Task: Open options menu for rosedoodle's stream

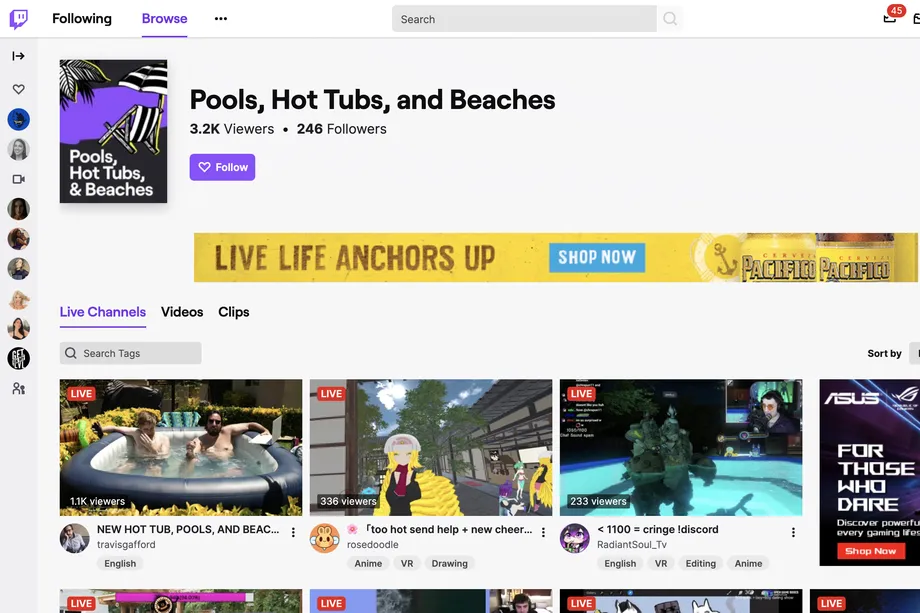Action: (543, 532)
